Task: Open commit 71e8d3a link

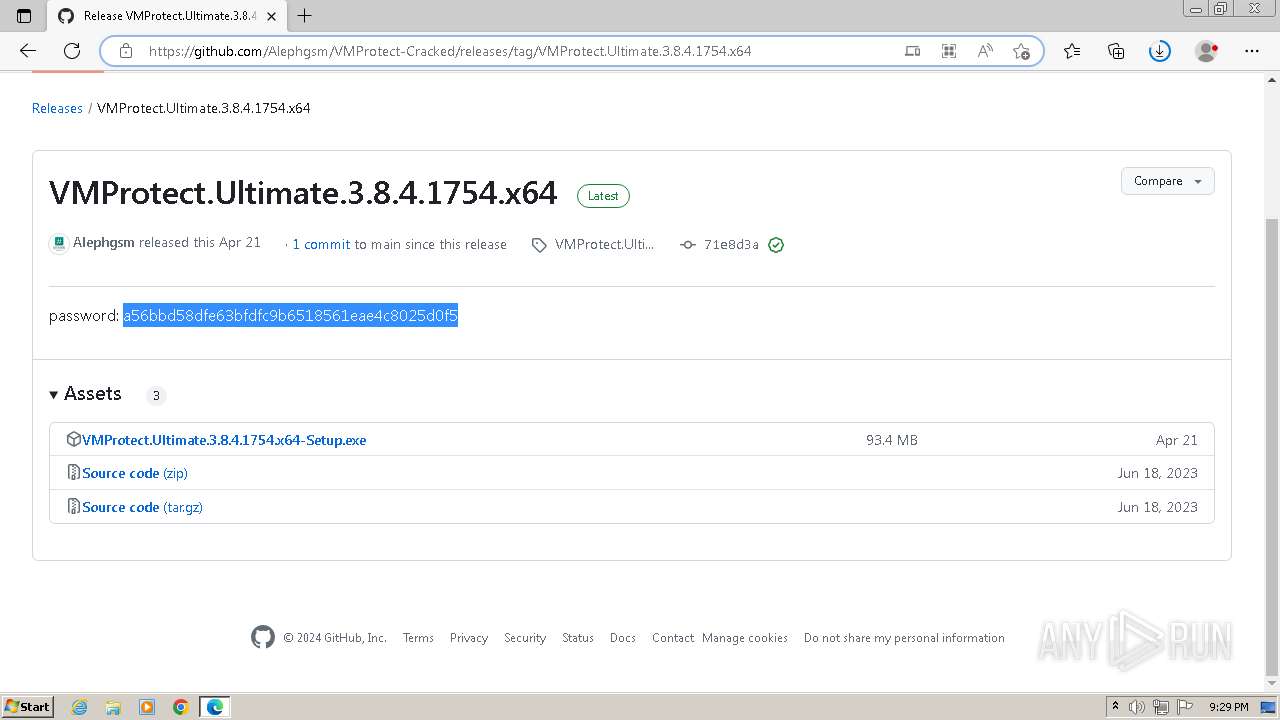Action: [x=731, y=244]
